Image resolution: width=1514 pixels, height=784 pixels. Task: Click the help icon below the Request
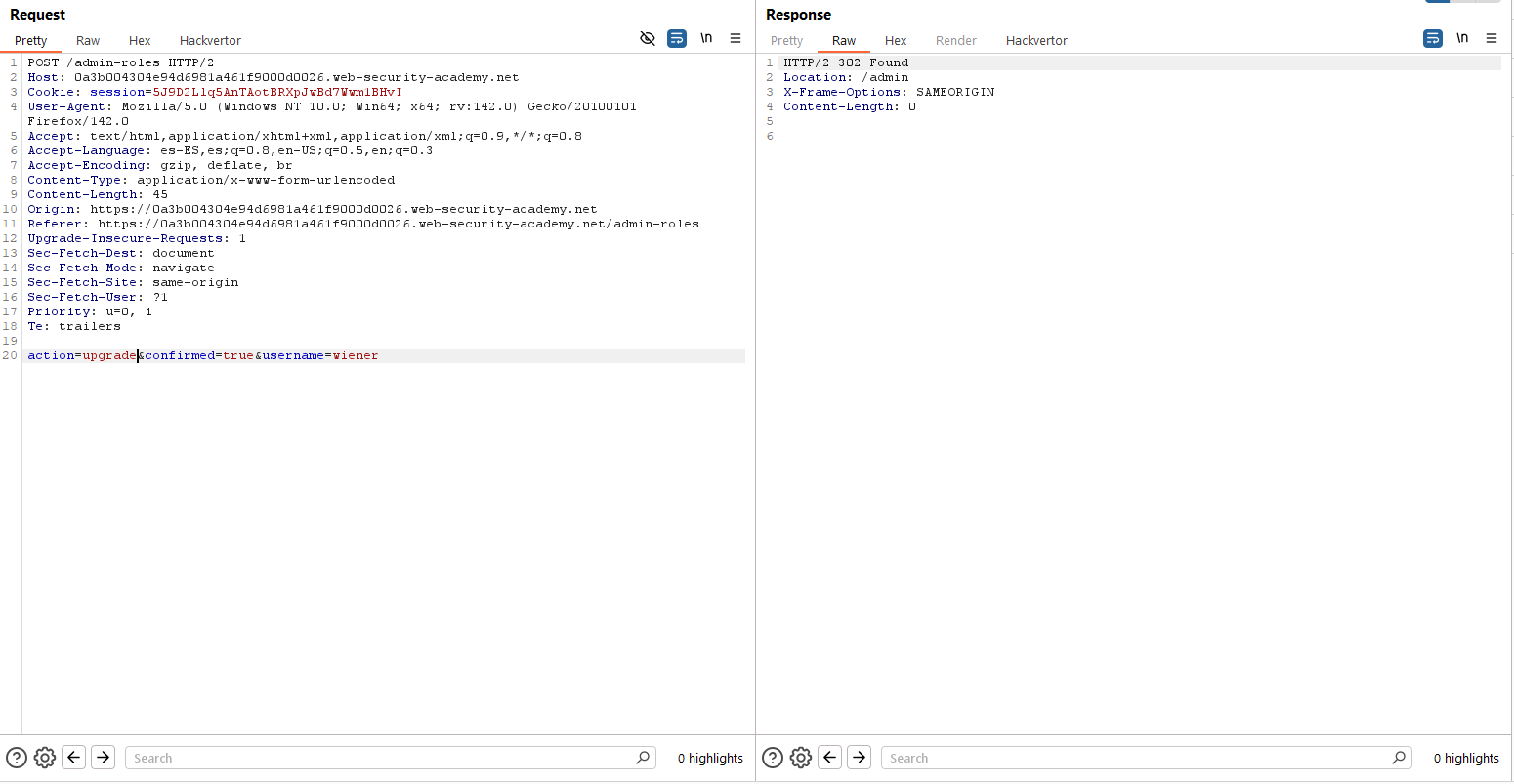pyautogui.click(x=17, y=758)
